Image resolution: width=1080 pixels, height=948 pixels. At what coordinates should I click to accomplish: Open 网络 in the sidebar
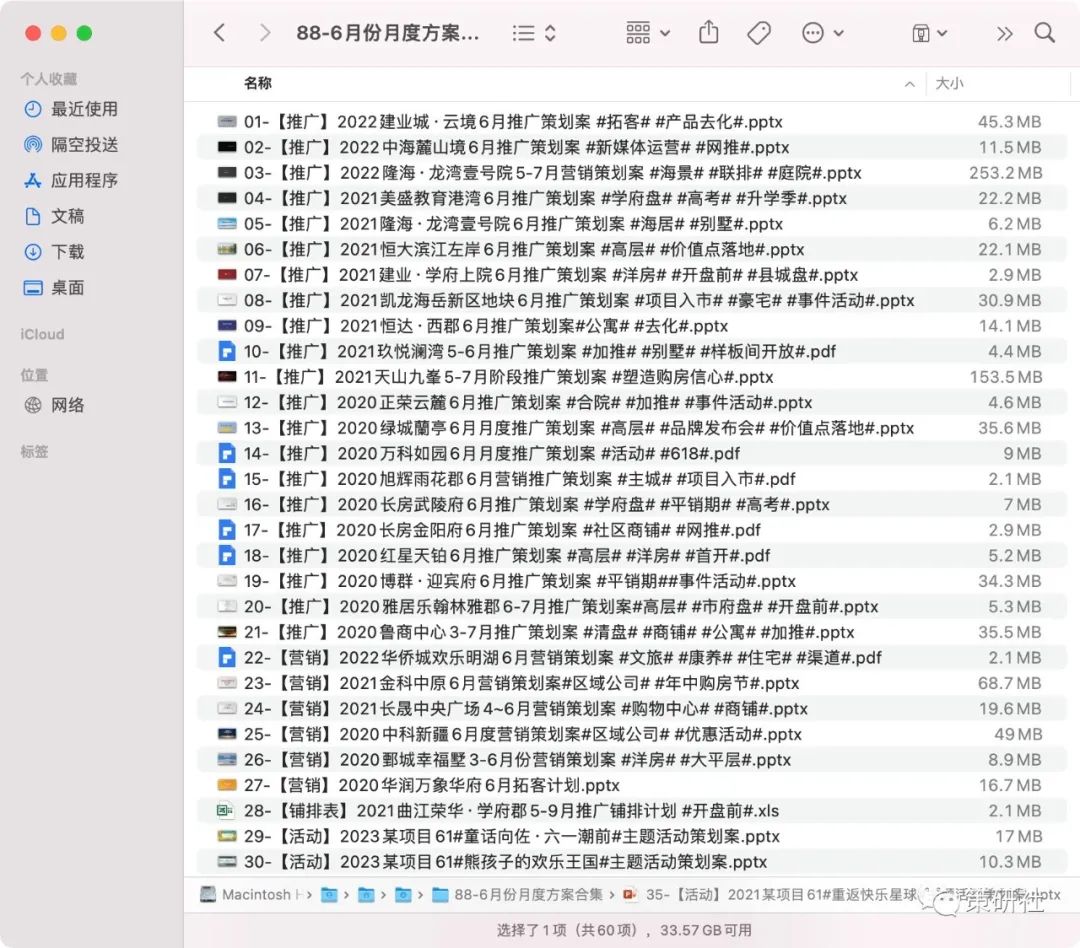pyautogui.click(x=54, y=405)
